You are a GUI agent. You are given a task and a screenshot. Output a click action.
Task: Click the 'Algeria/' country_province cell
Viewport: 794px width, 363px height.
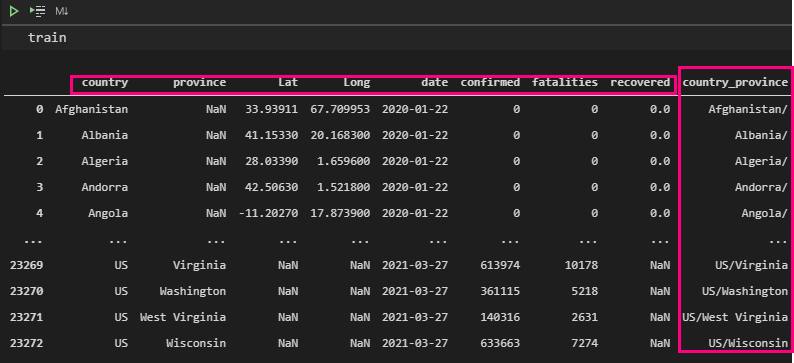click(762, 161)
